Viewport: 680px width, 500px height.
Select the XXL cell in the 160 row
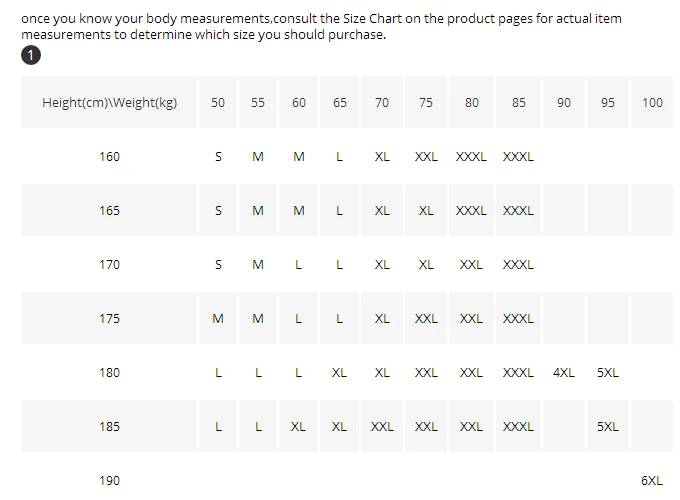point(426,157)
